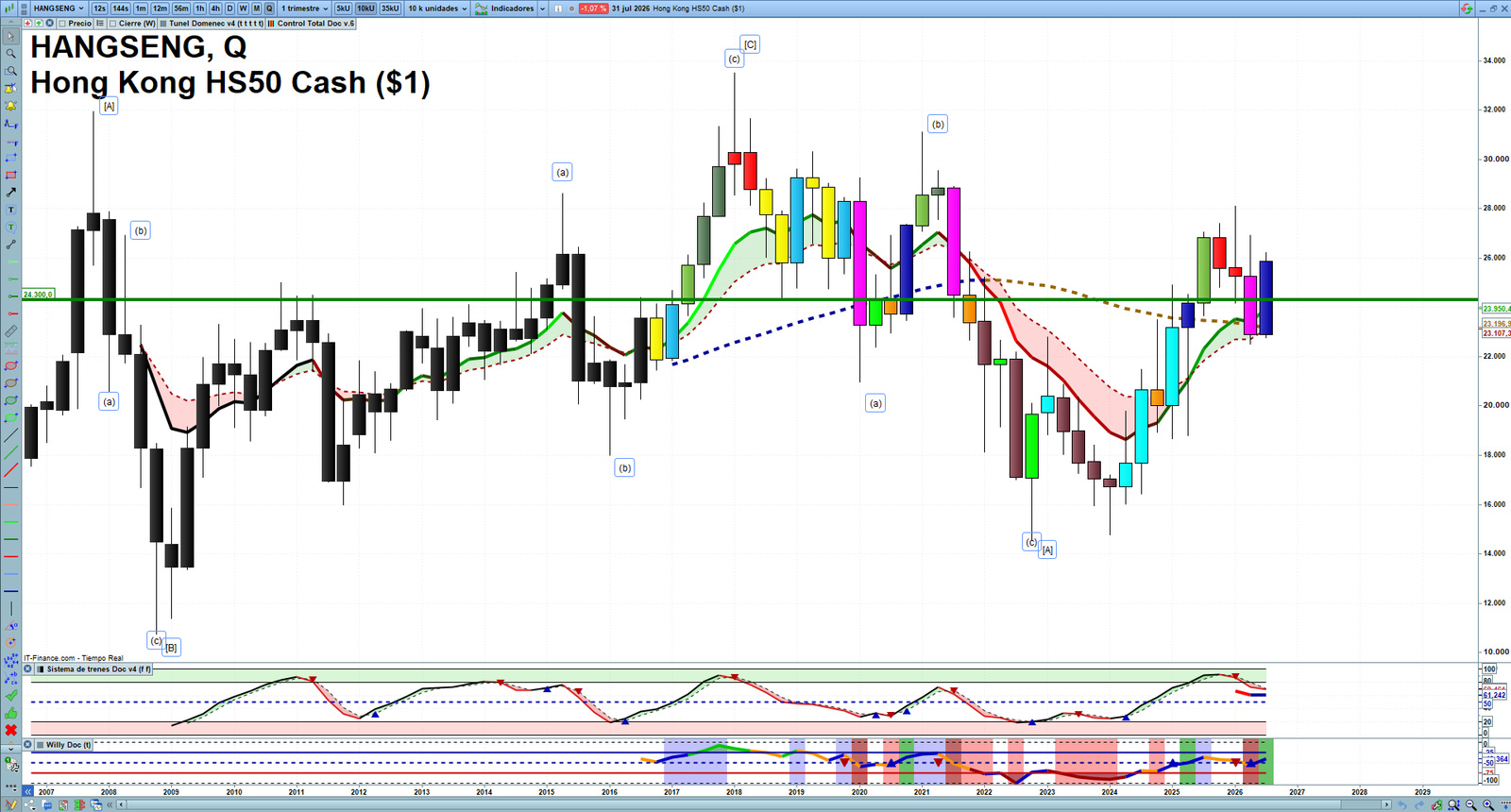Image resolution: width=1511 pixels, height=812 pixels.
Task: Click the Control Total Doc color bars swatch
Action: pyautogui.click(x=272, y=24)
